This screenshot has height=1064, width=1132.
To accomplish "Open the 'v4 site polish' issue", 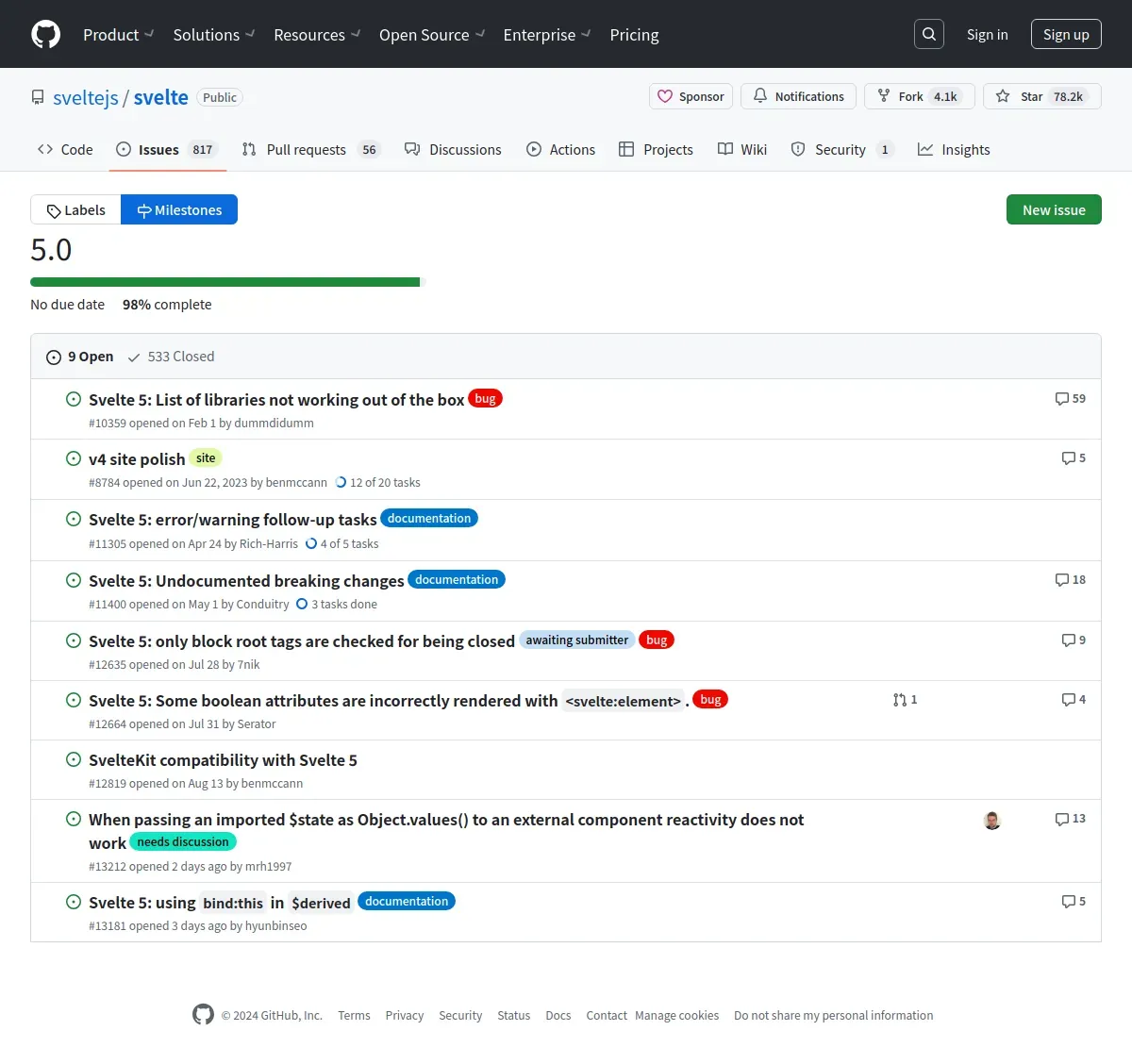I will point(137,459).
